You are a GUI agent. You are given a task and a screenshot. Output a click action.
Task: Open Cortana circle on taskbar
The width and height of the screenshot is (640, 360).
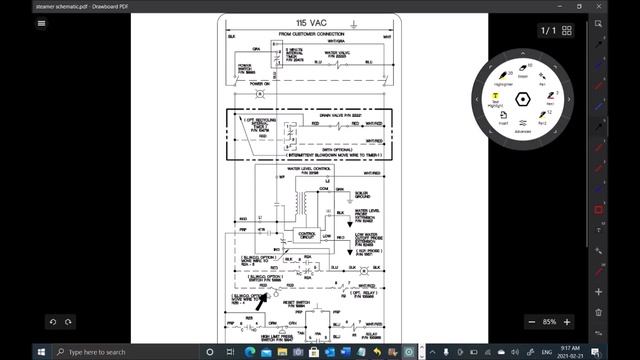pos(210,352)
